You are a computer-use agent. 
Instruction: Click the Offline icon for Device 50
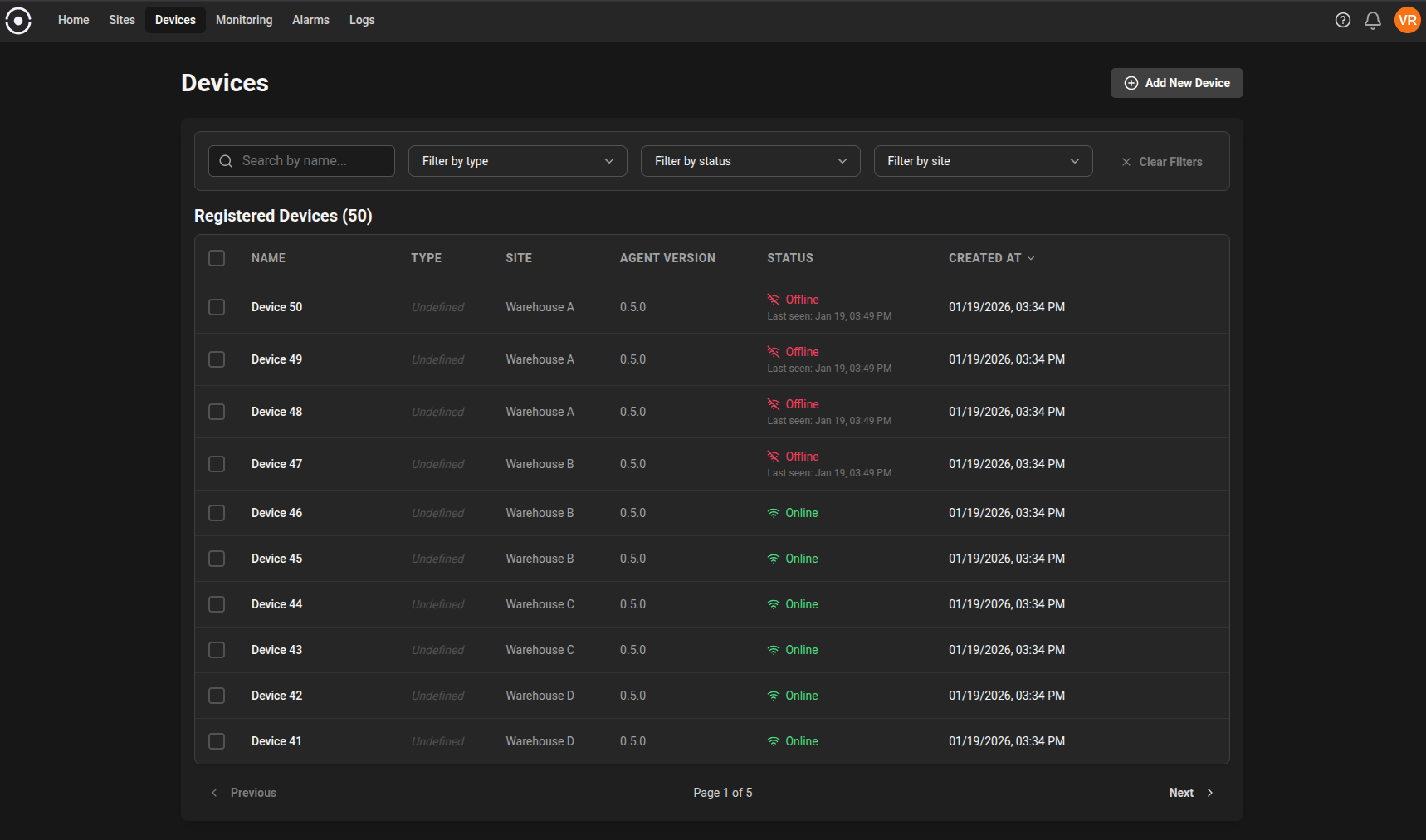[774, 300]
